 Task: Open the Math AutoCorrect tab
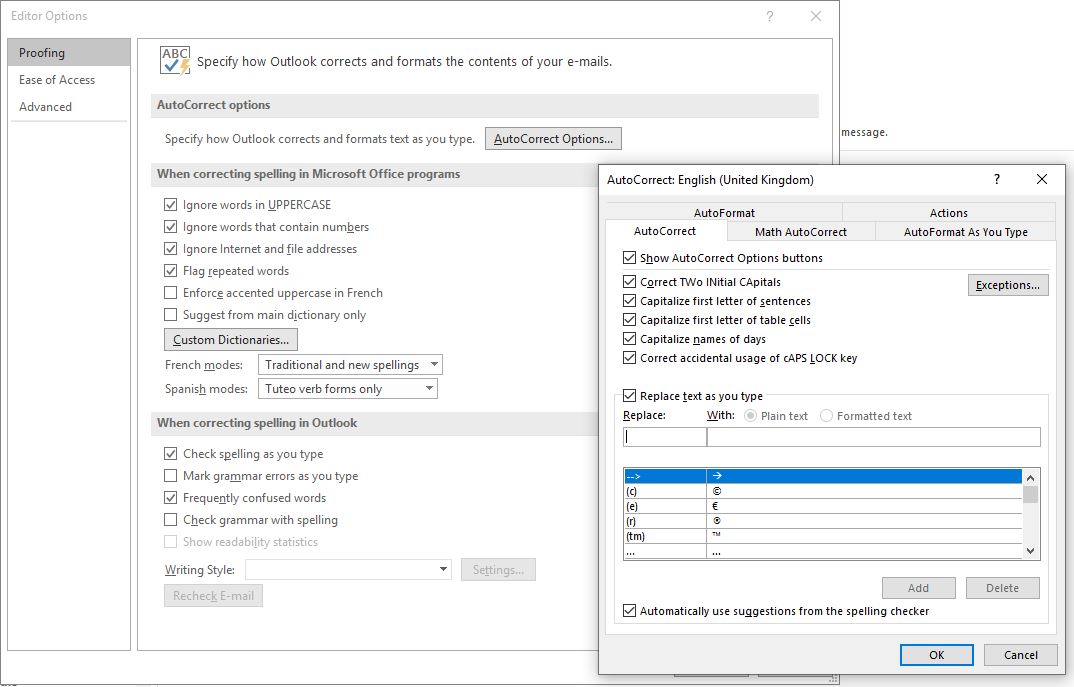point(801,232)
